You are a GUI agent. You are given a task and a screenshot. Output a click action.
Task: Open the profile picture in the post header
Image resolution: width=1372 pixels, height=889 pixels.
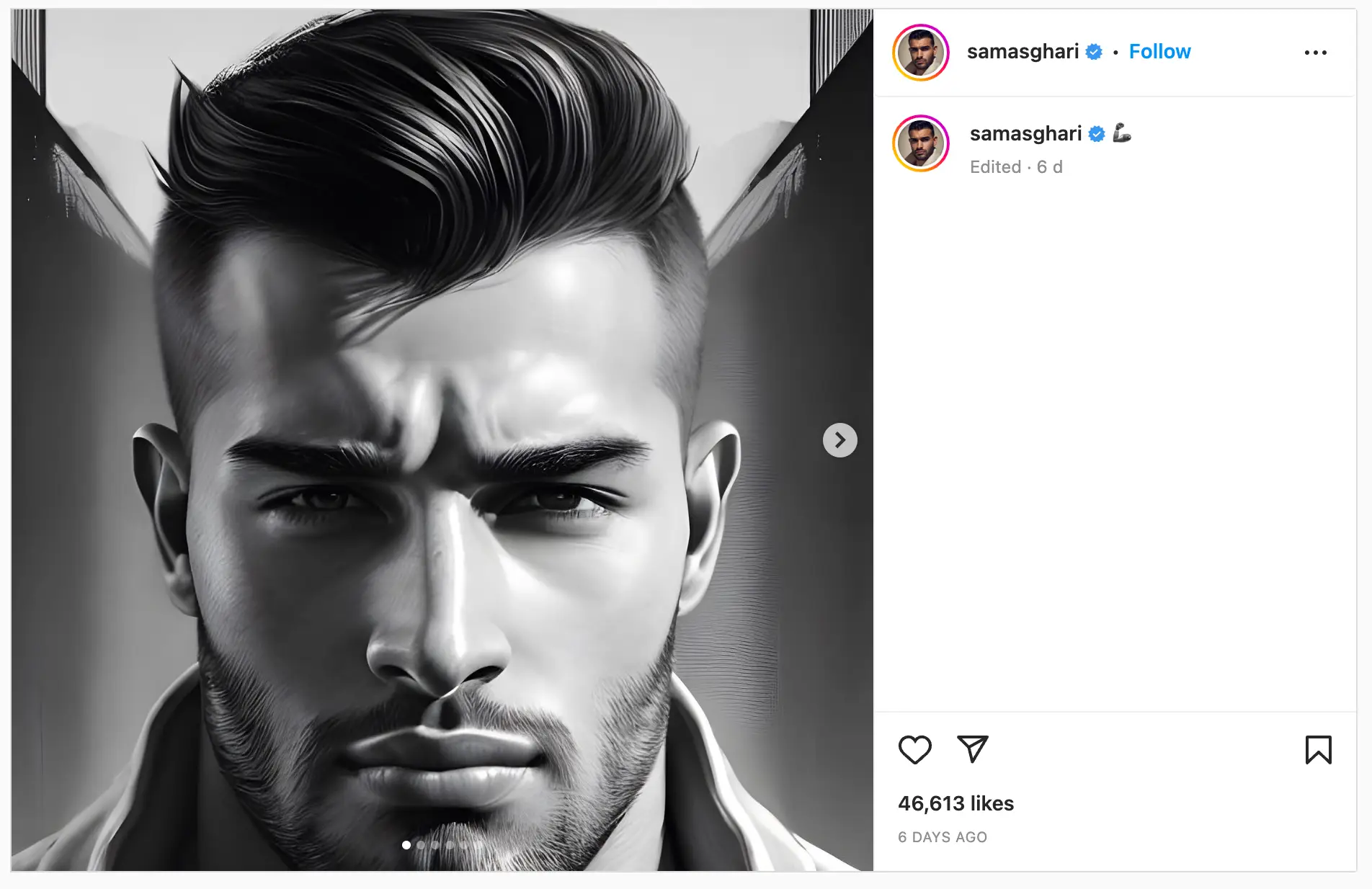point(921,53)
